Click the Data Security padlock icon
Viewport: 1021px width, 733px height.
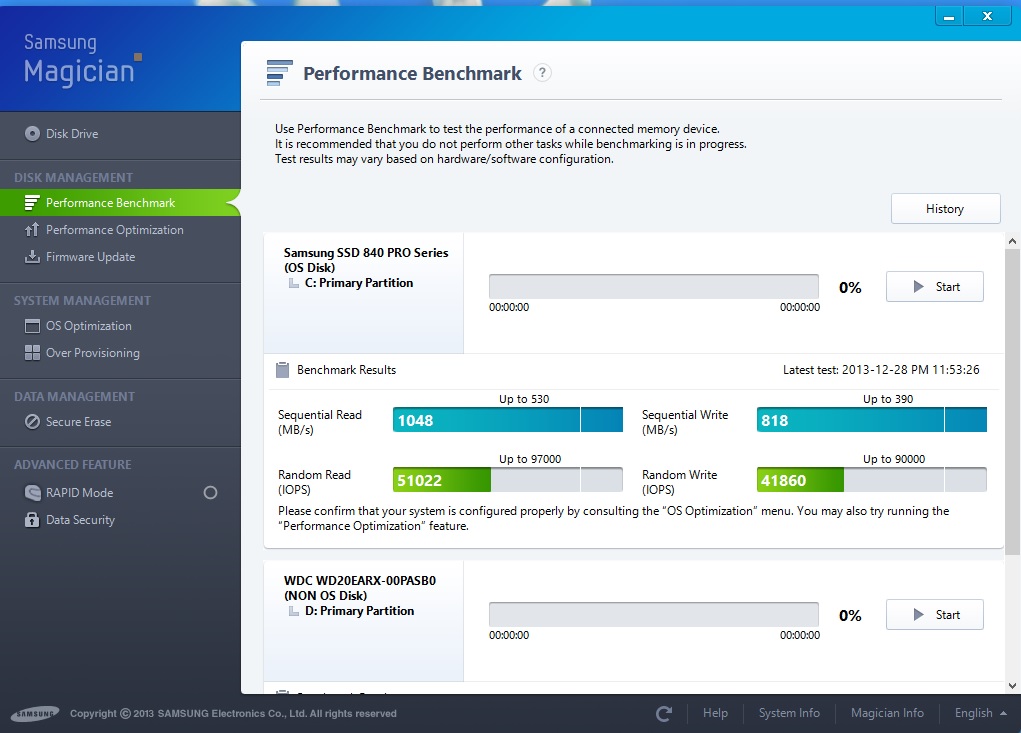click(x=32, y=519)
